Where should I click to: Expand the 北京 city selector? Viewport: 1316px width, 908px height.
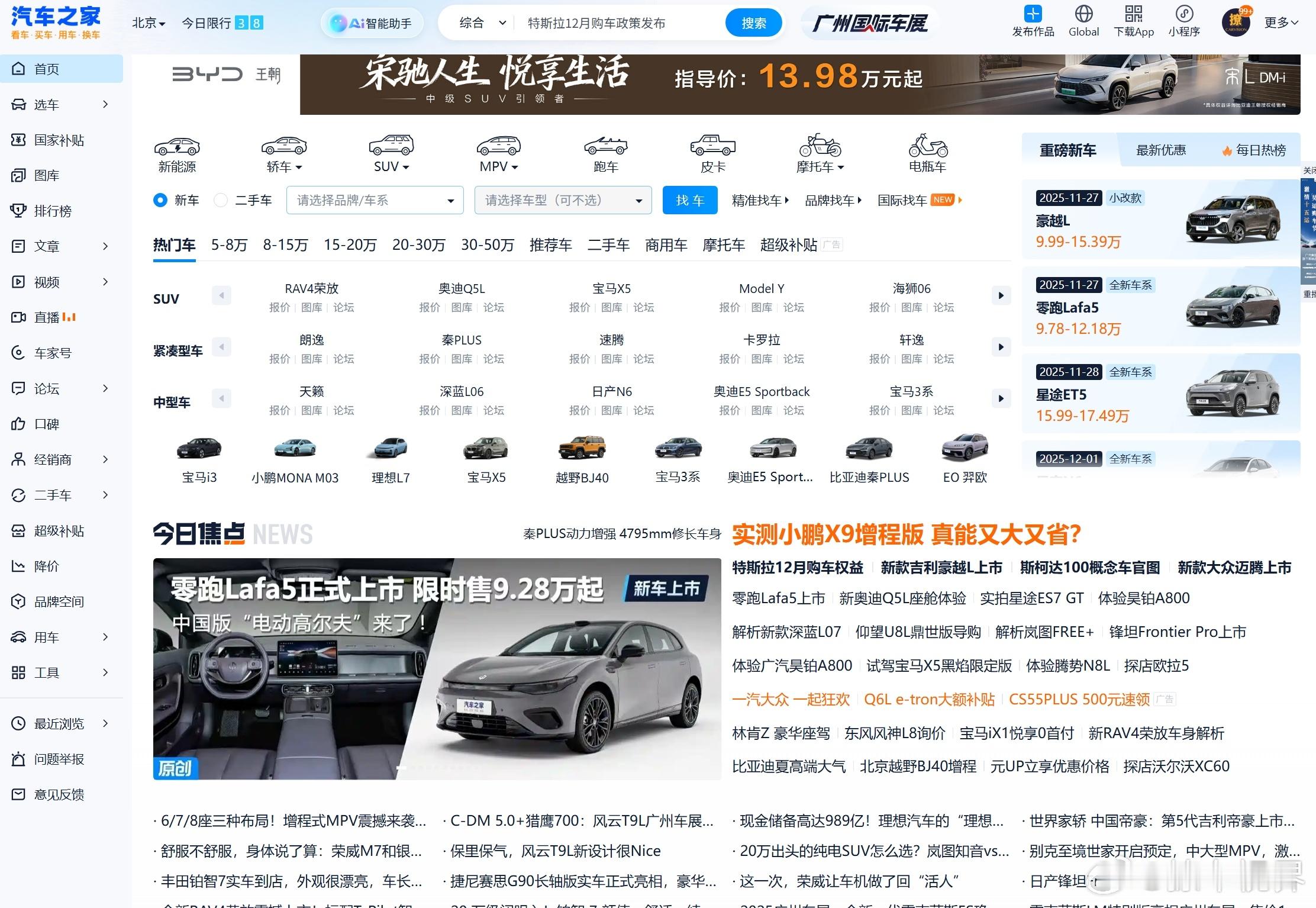point(149,23)
